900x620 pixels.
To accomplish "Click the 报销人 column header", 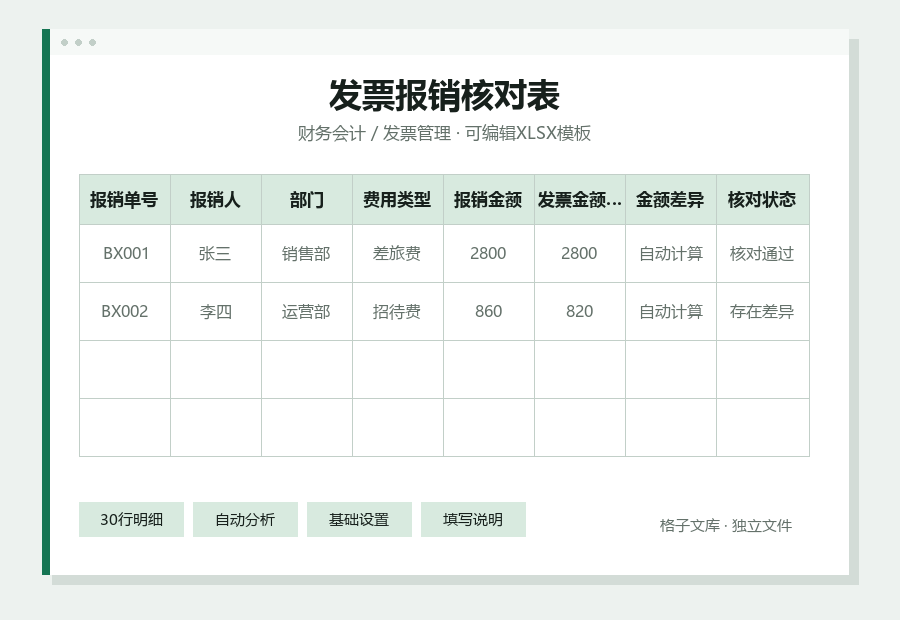I will [x=216, y=200].
